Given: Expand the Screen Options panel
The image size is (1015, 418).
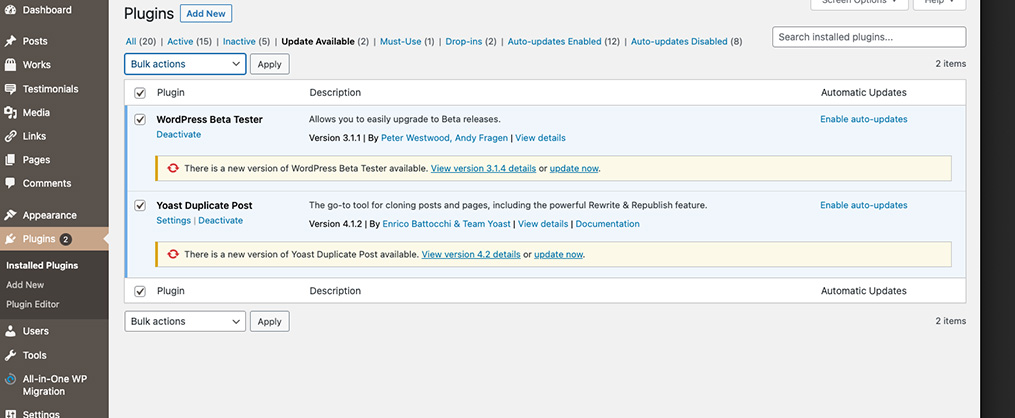Looking at the screenshot, I should coord(859,4).
